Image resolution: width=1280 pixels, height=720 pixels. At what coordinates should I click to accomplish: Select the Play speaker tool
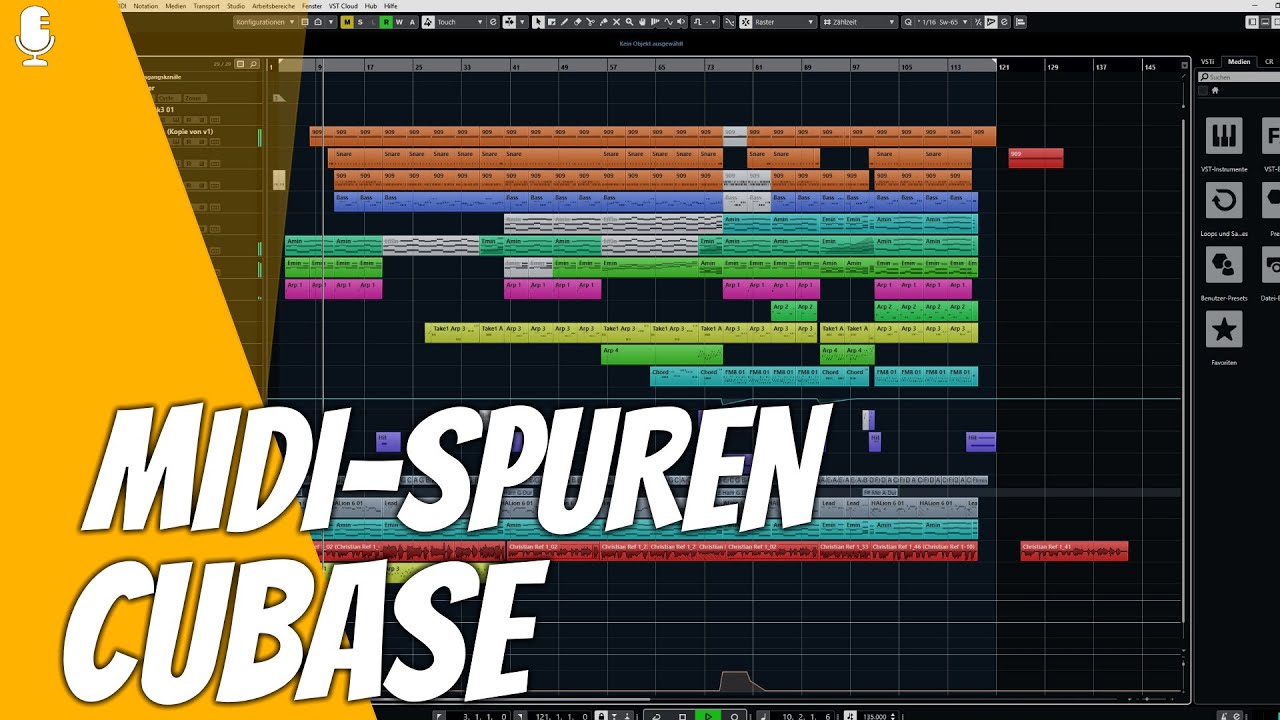click(681, 22)
